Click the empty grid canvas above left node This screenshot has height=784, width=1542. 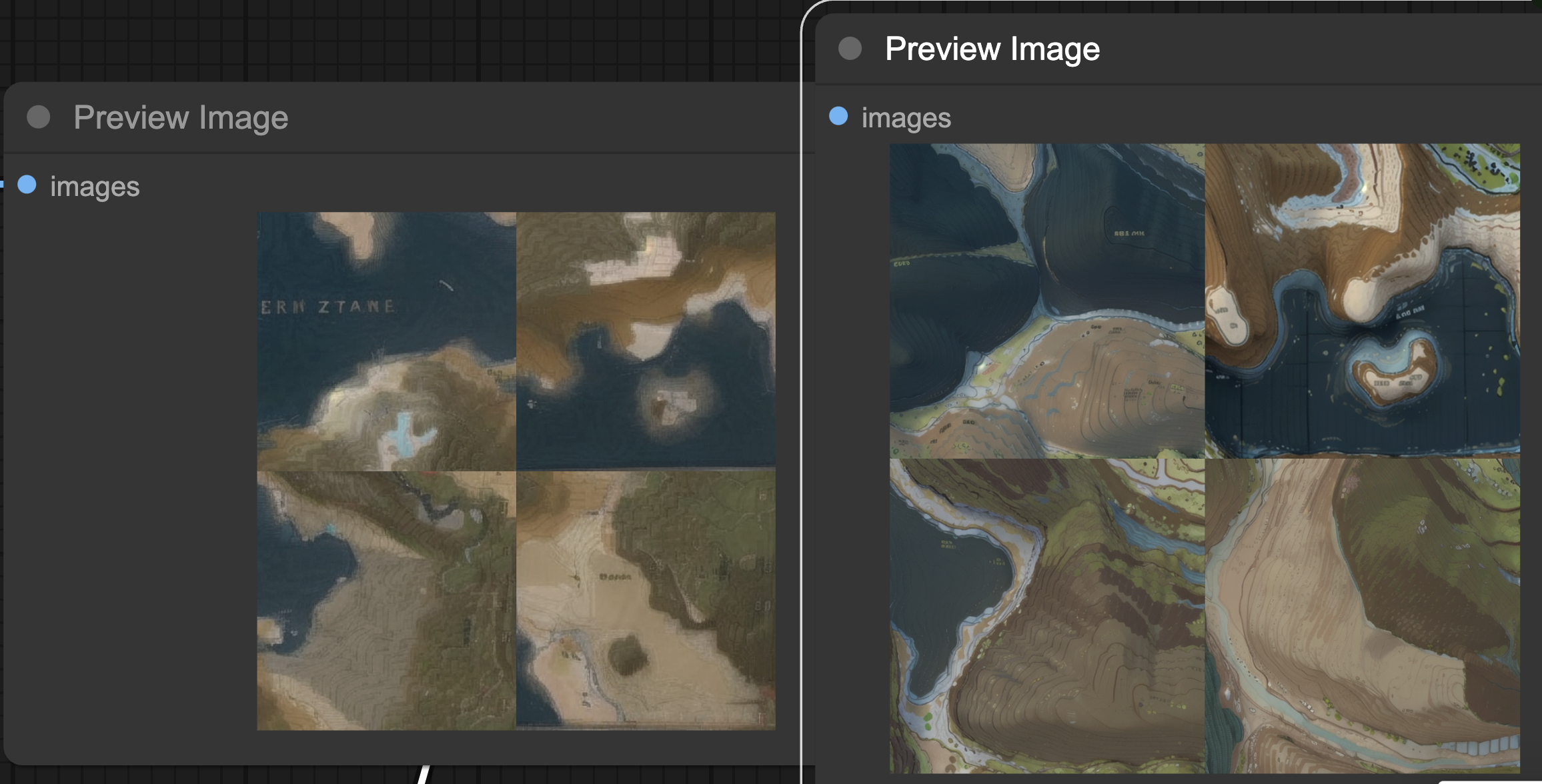400,40
